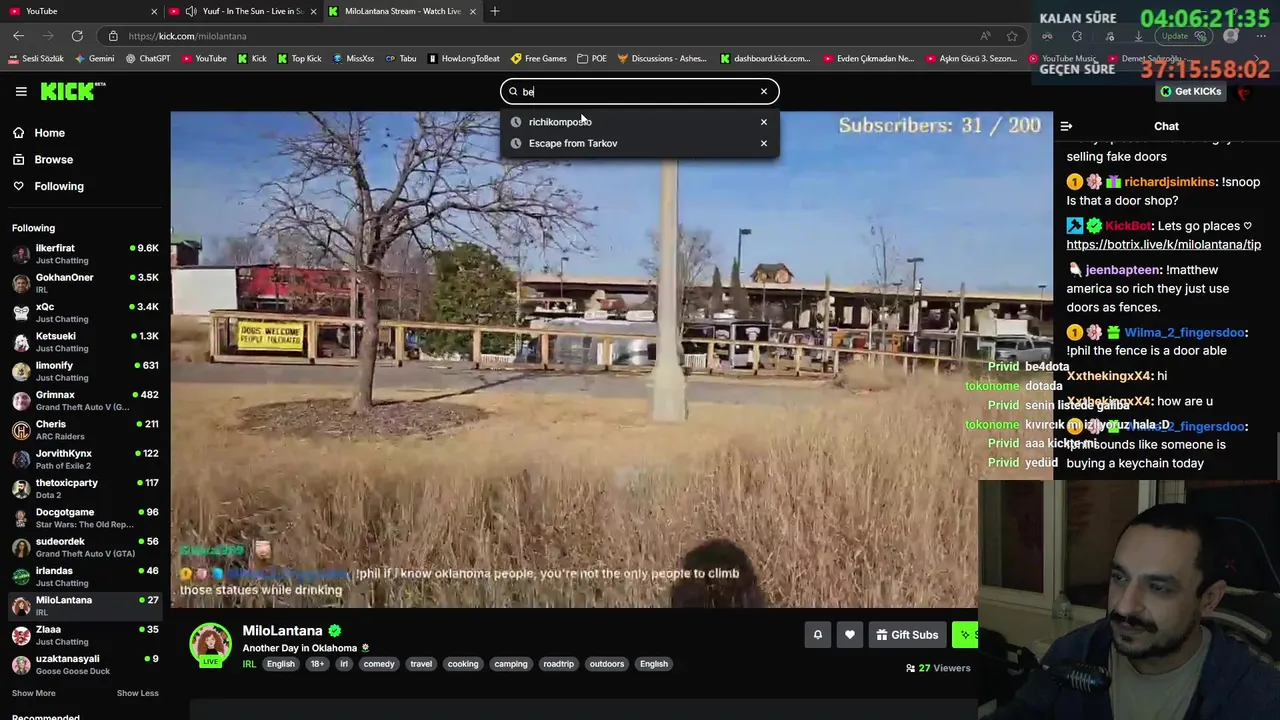Click the notification bell button
The height and width of the screenshot is (720, 1280).
(x=817, y=635)
